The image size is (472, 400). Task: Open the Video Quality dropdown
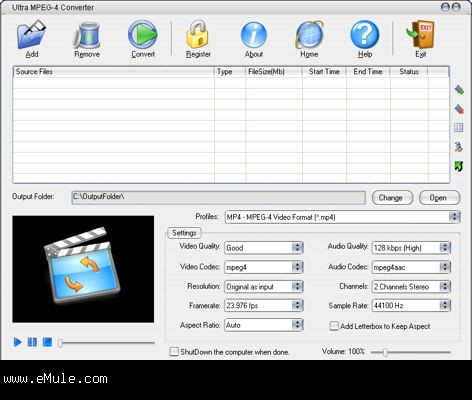coord(264,248)
